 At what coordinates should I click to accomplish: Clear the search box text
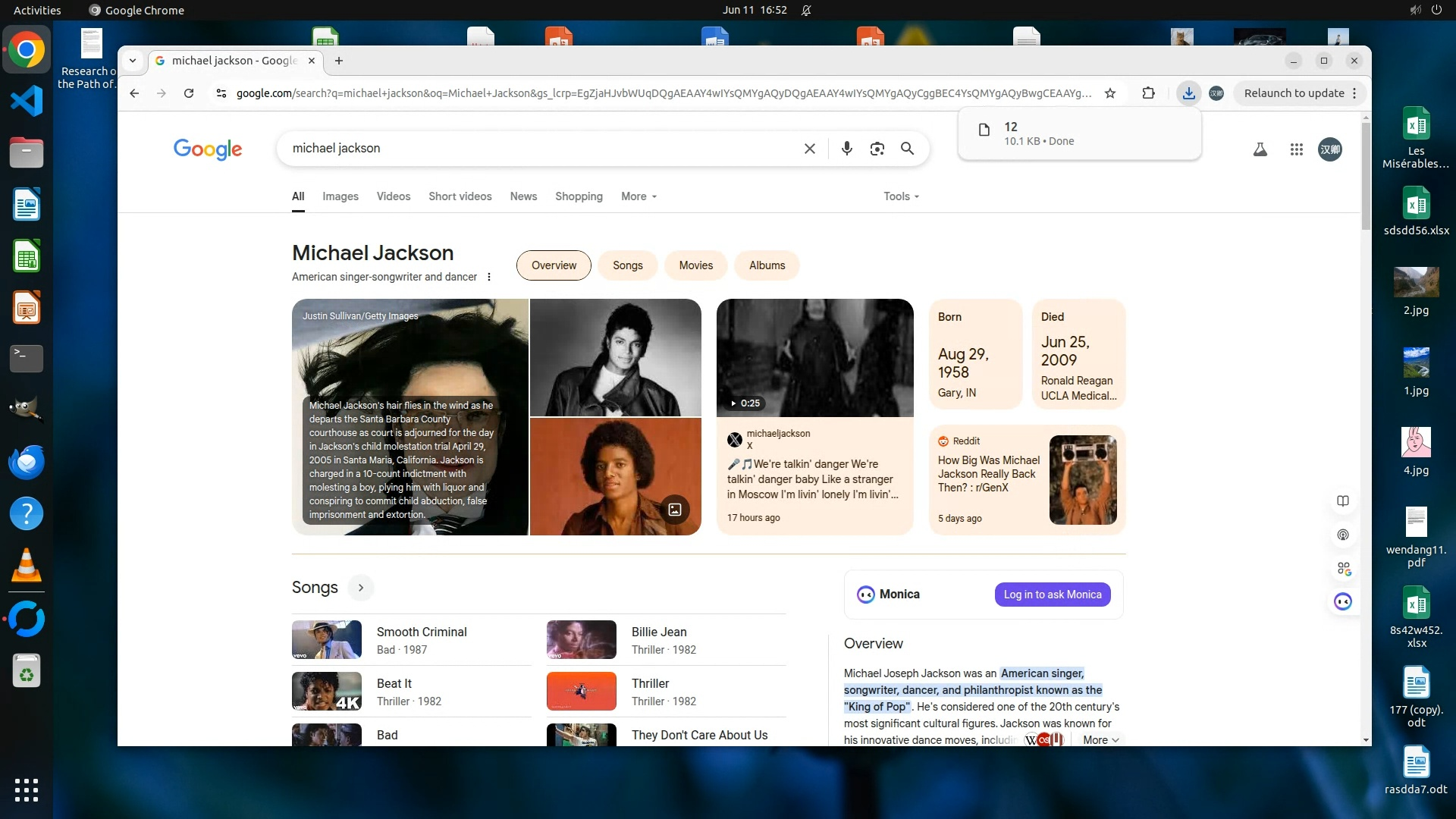(x=810, y=149)
